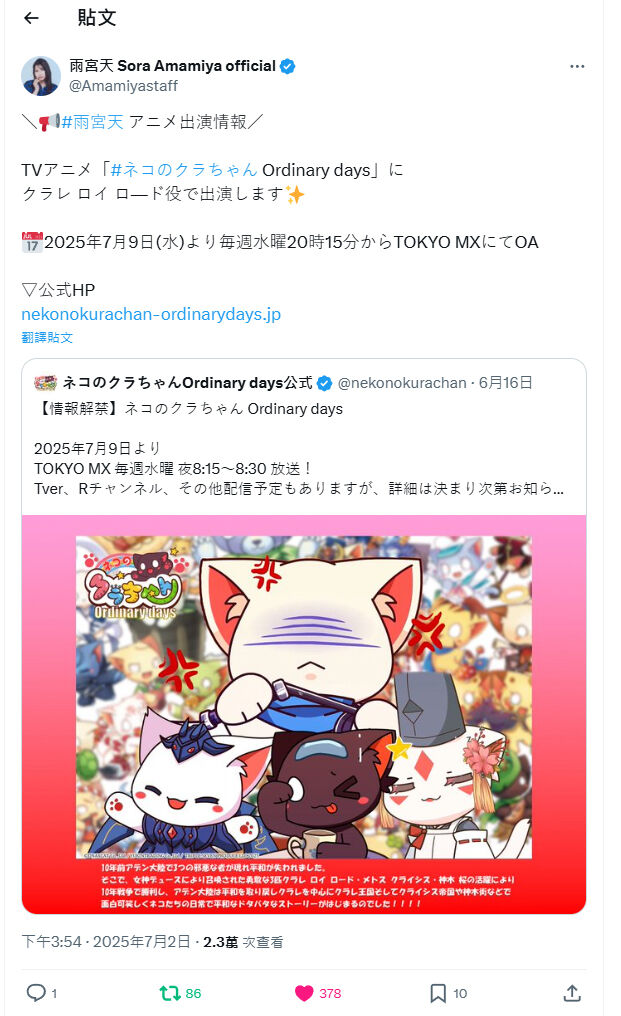
Task: Open @Amamiyastaff handle
Action: 123,86
